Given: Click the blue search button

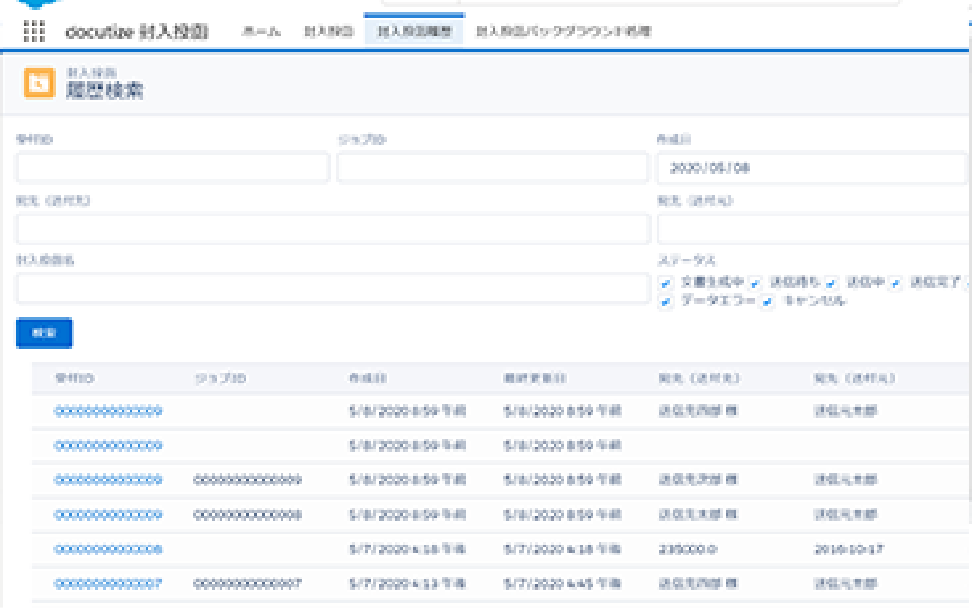Looking at the screenshot, I should pos(44,333).
